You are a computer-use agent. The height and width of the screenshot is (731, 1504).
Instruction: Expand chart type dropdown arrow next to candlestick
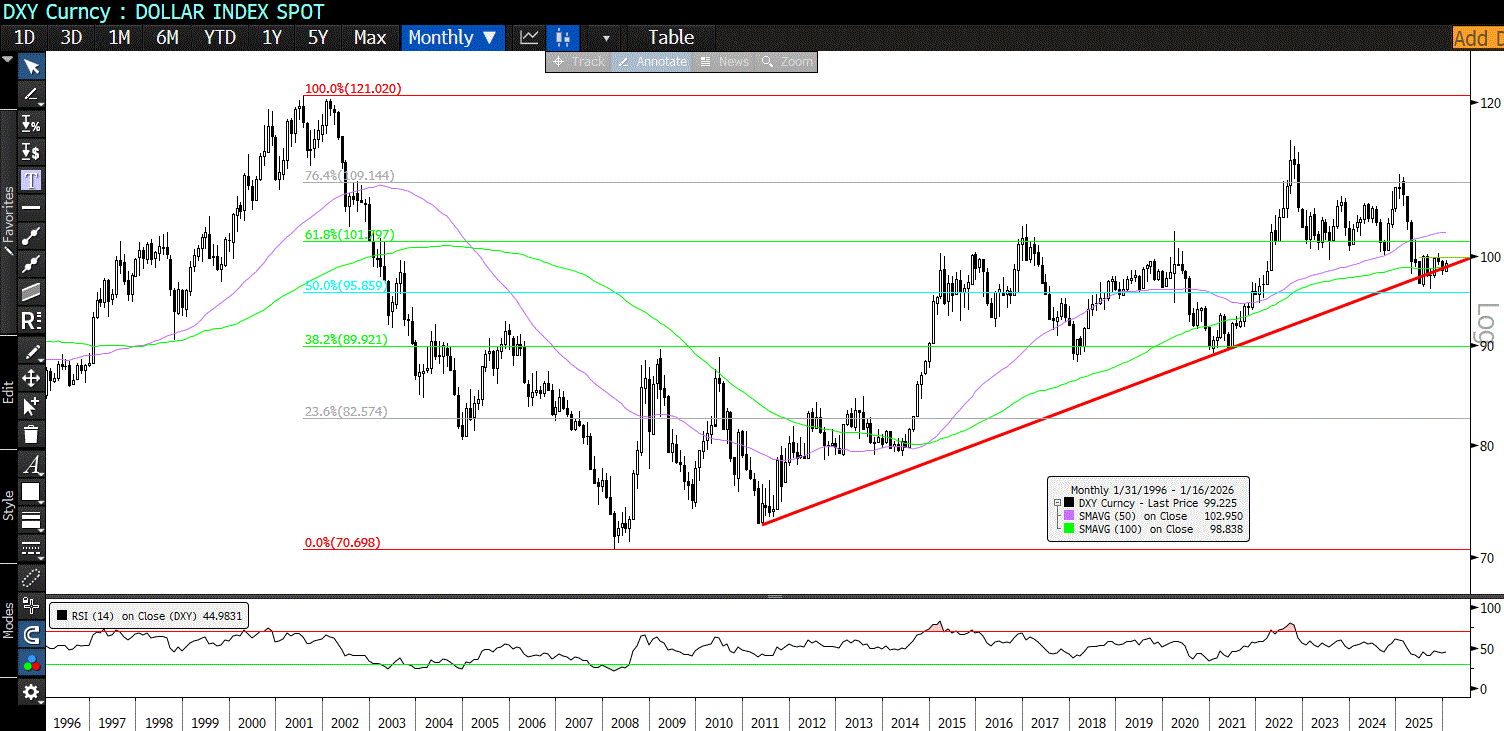click(604, 38)
